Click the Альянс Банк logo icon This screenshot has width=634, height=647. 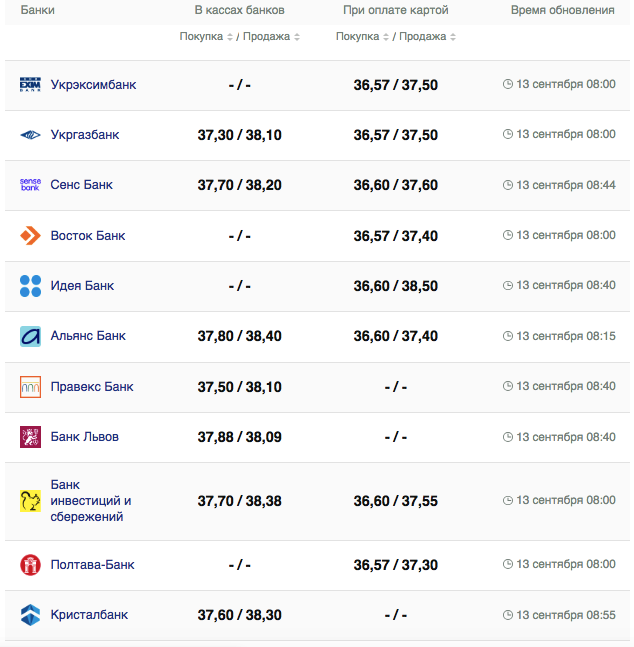coord(30,336)
